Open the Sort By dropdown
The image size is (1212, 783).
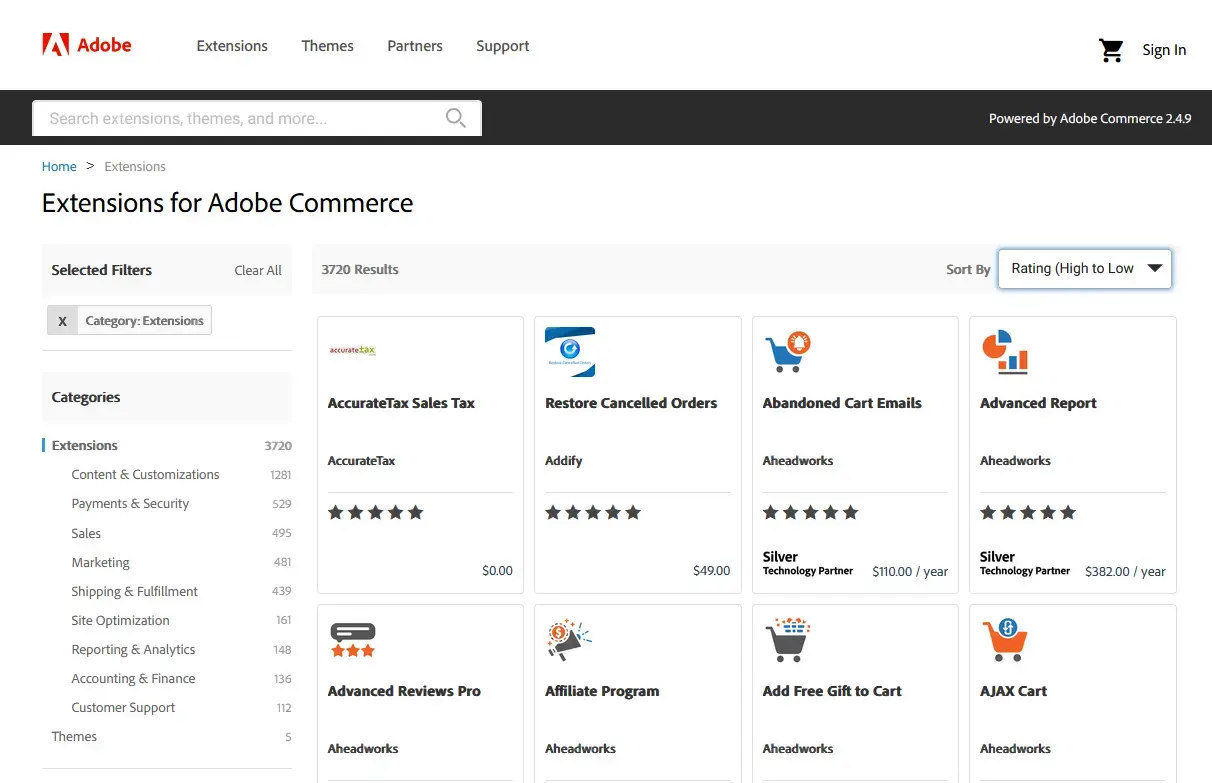pos(1084,269)
